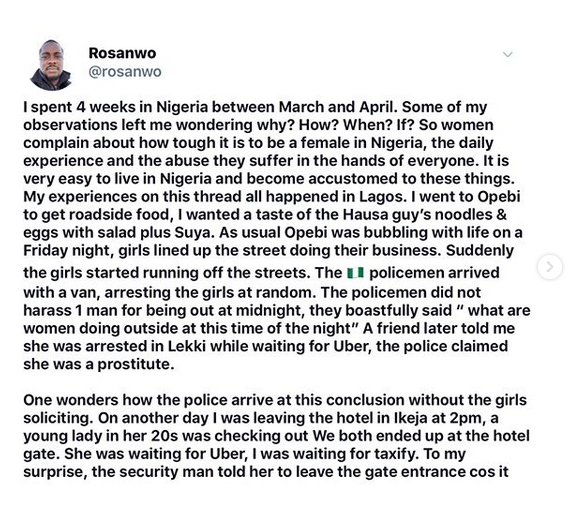Click the Rosanwo display name

coord(122,53)
